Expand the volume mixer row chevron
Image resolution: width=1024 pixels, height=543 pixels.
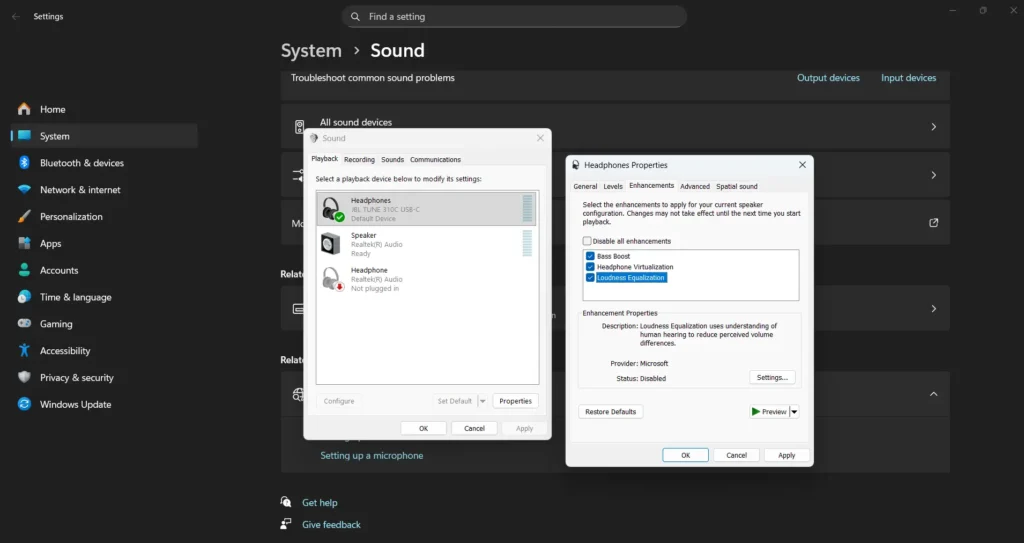933,175
